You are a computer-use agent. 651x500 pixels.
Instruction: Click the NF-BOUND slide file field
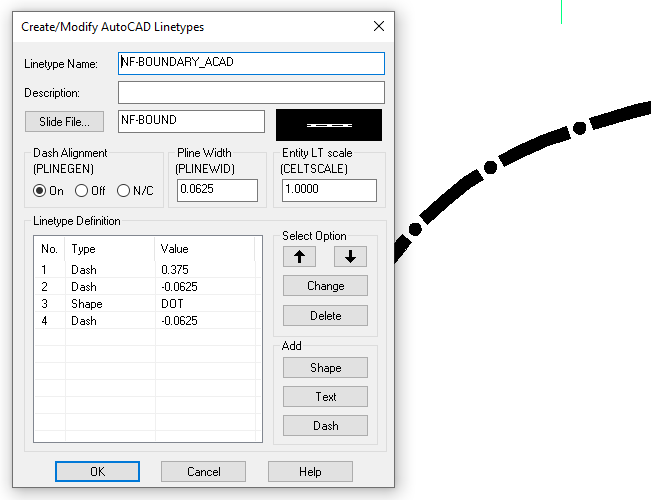click(191, 121)
